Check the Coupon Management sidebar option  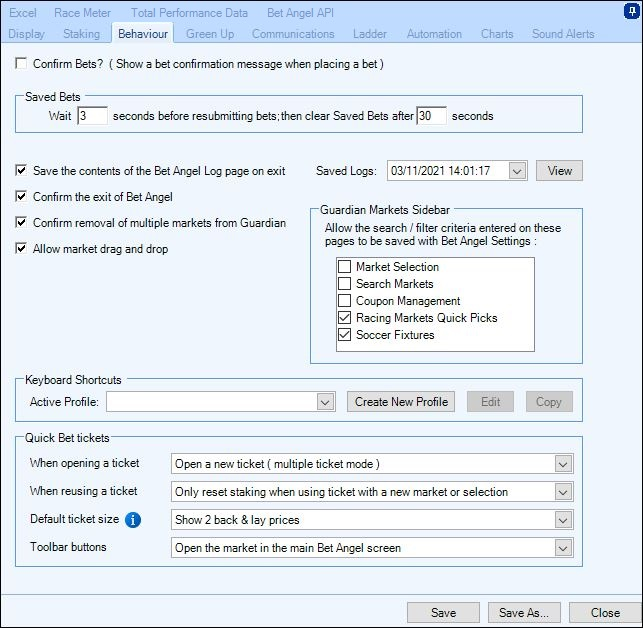click(x=344, y=301)
